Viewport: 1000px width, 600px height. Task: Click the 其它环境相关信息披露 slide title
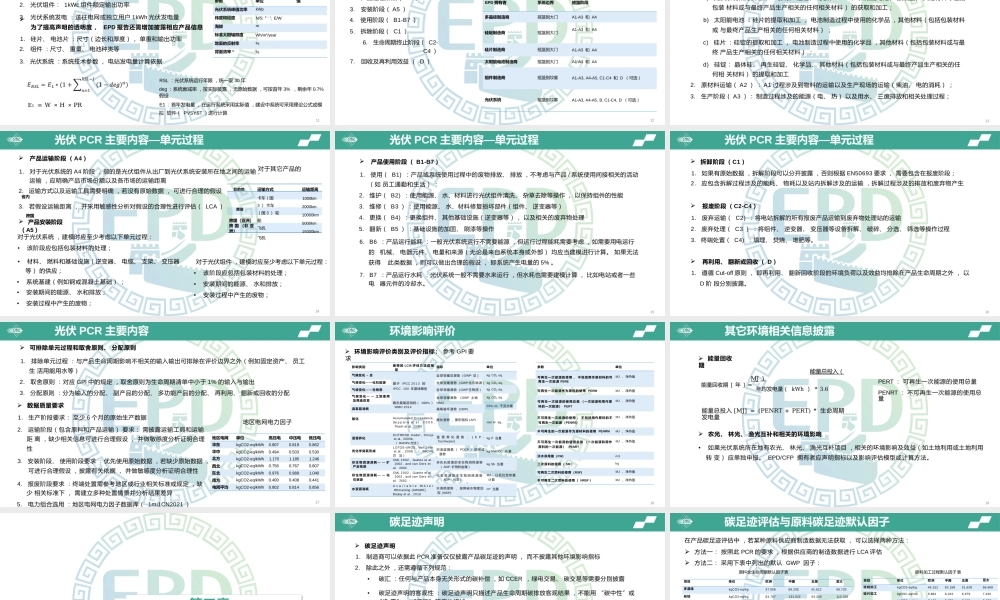779,331
